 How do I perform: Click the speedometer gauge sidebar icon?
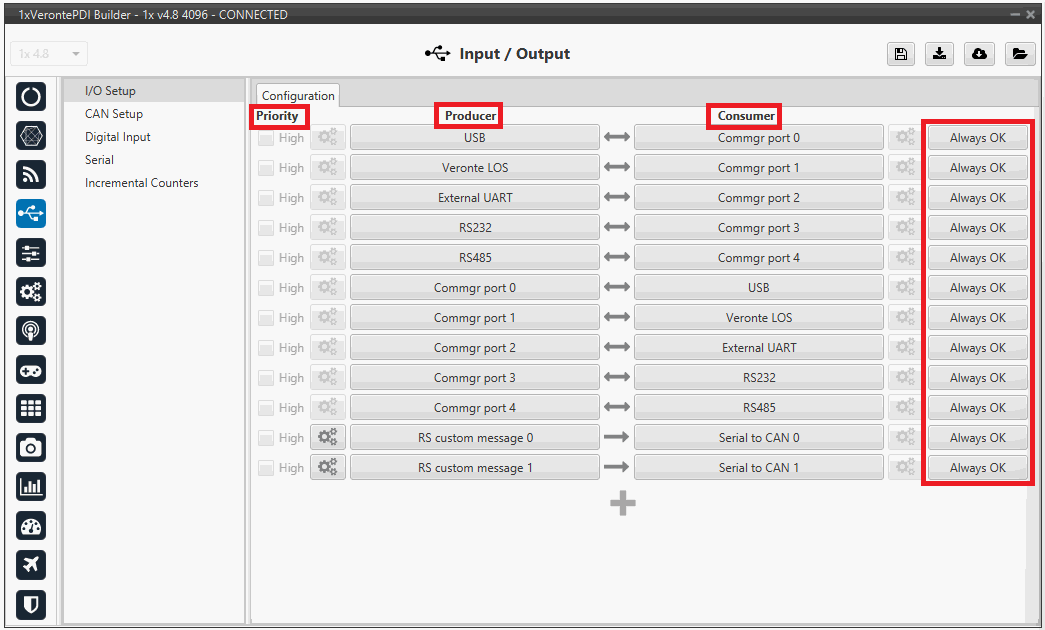coord(31,526)
